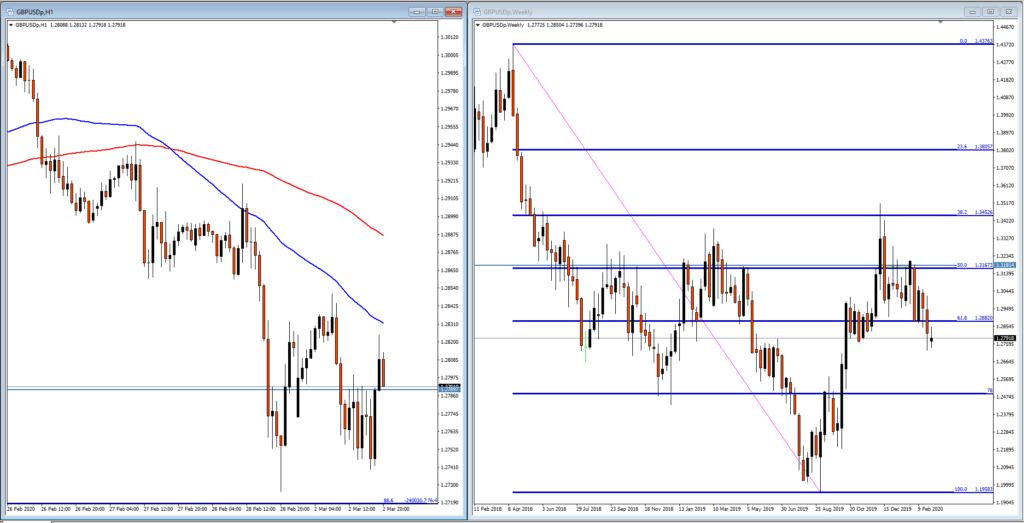This screenshot has height=523, width=1024.
Task: Close the GBPUSDp,Weekly chart window
Action: [1010, 11]
